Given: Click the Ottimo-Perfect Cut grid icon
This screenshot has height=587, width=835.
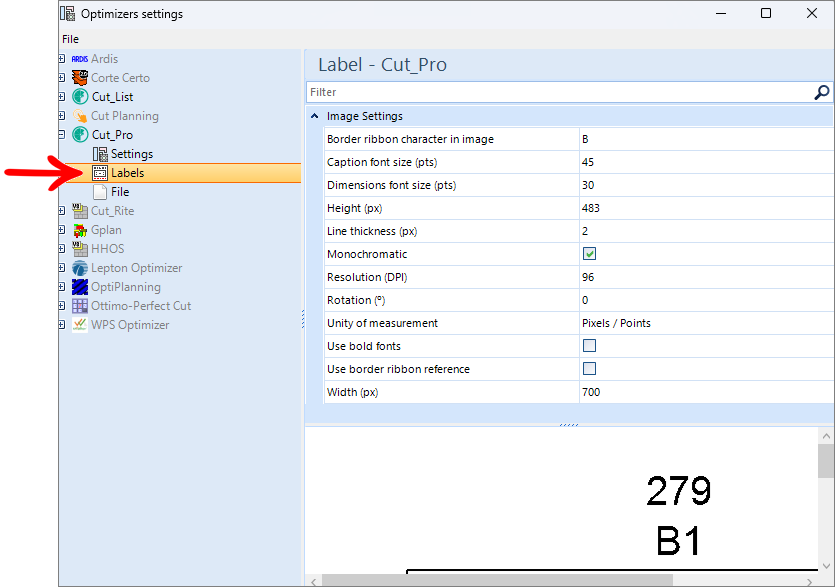Looking at the screenshot, I should 80,306.
